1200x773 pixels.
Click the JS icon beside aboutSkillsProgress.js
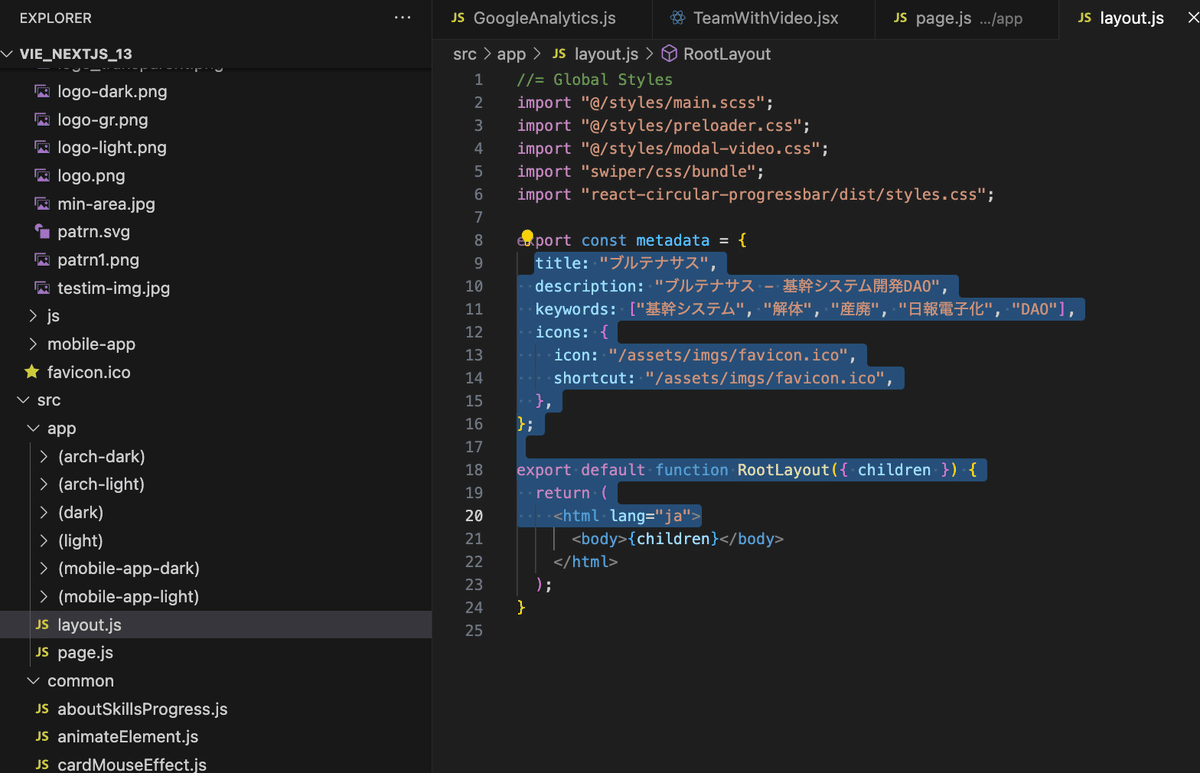(x=42, y=709)
